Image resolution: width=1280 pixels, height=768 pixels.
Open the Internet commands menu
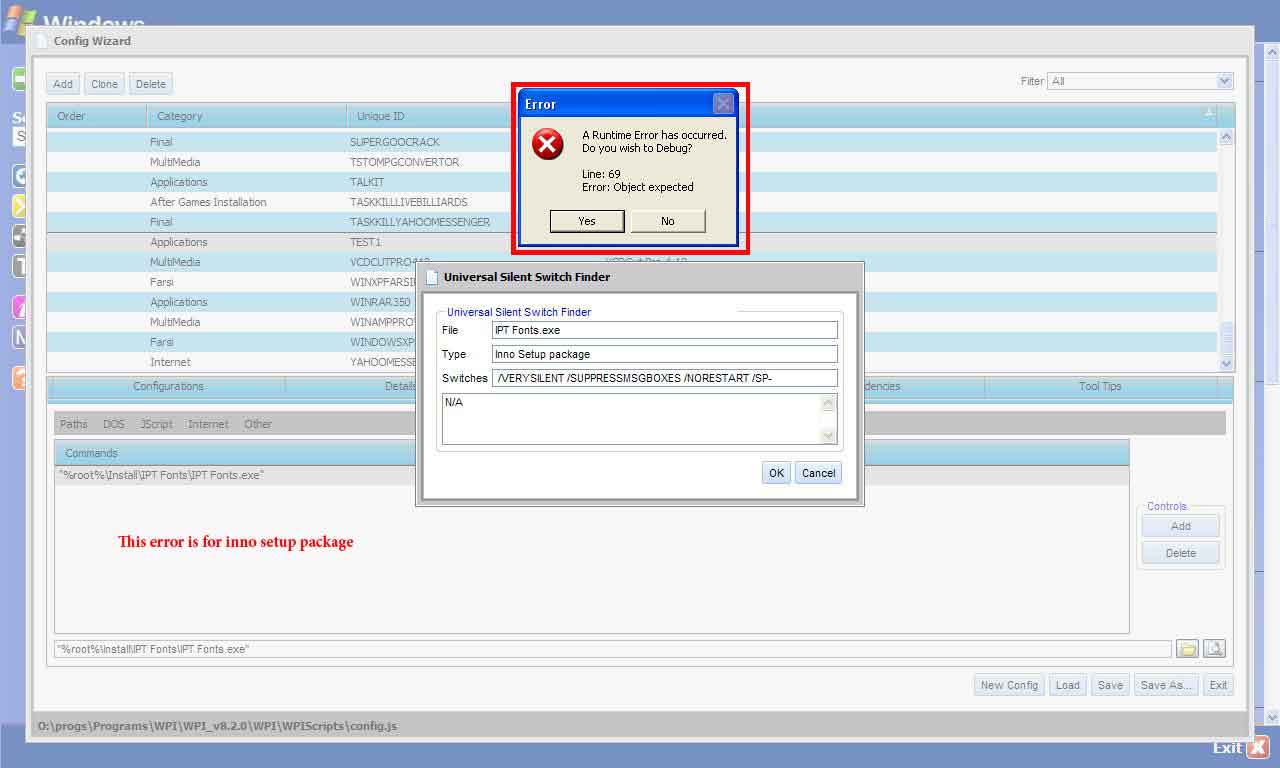tap(208, 424)
